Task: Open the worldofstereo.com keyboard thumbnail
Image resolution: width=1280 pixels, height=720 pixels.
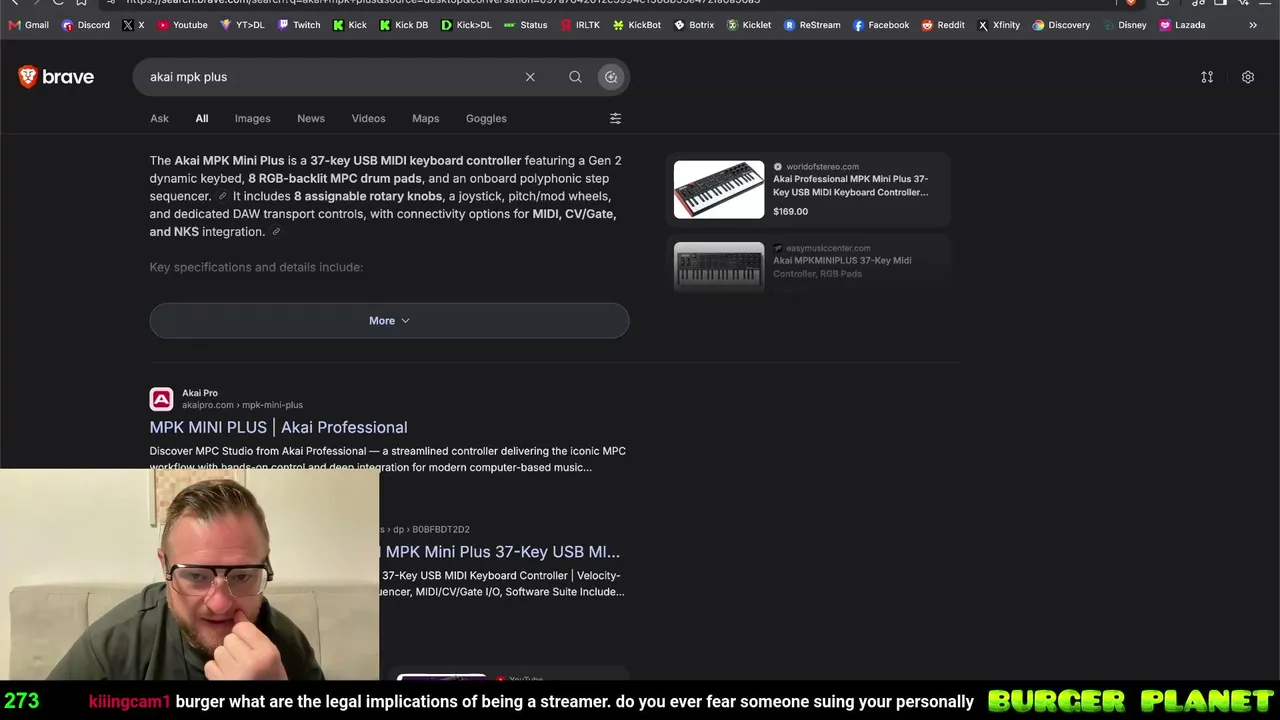Action: click(x=719, y=189)
